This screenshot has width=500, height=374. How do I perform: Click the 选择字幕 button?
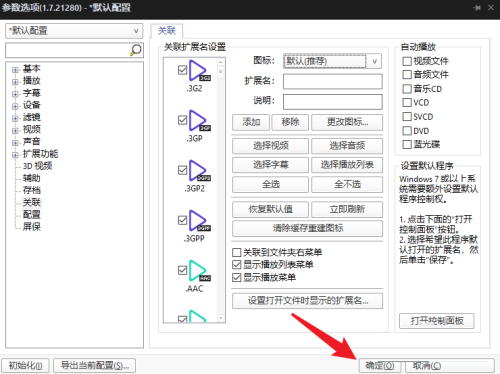pyautogui.click(x=270, y=165)
